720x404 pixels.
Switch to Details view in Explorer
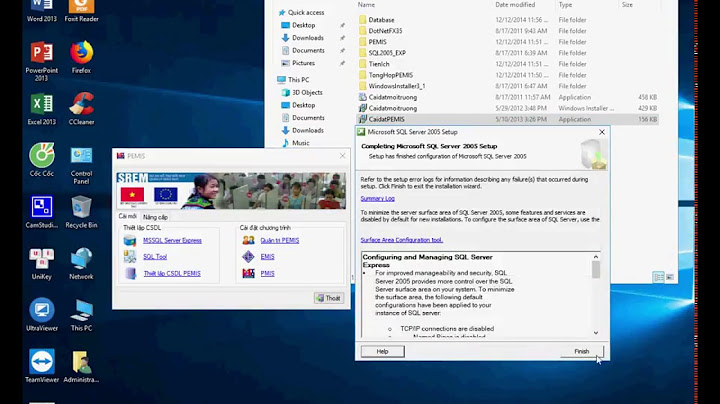point(658,277)
